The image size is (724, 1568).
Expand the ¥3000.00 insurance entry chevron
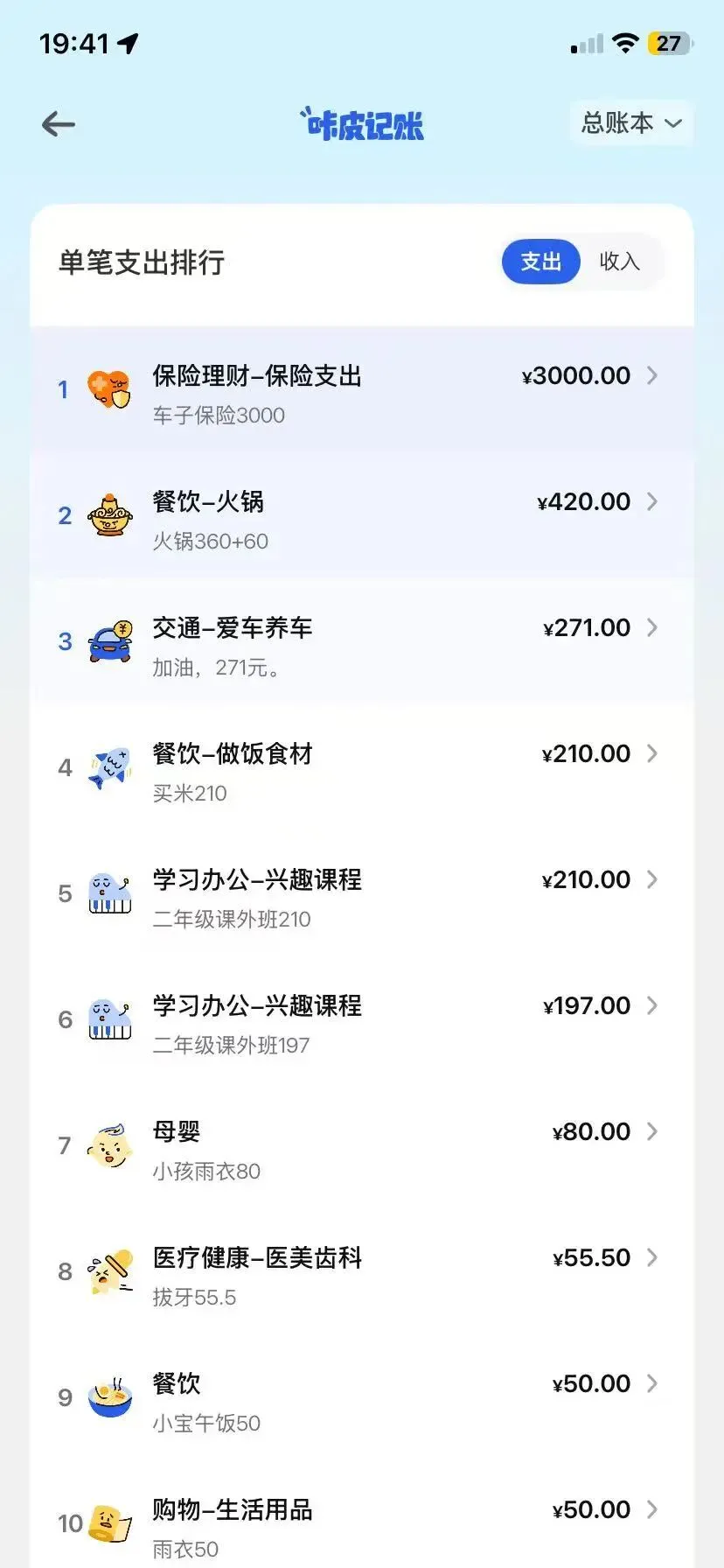point(652,375)
